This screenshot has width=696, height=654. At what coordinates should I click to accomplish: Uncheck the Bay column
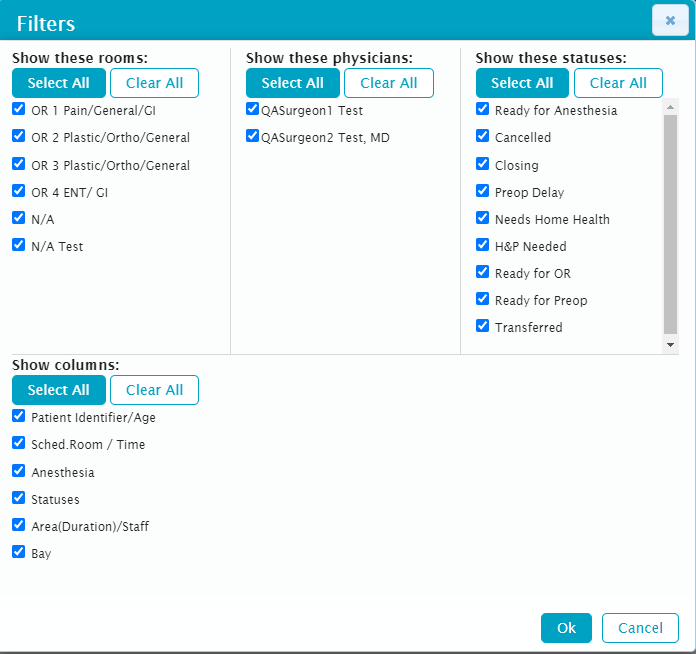(x=19, y=552)
